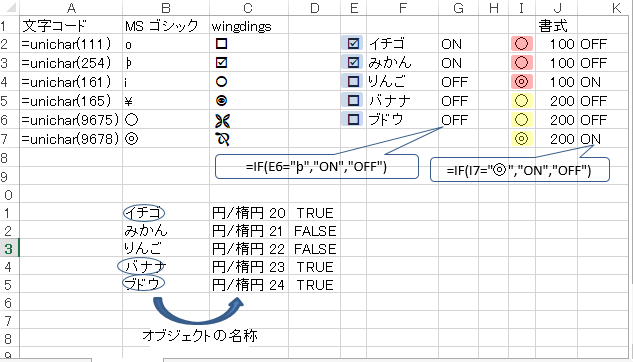This screenshot has width=633, height=362.
Task: Click the ON value beside イチゴ in column G
Action: 451,44
